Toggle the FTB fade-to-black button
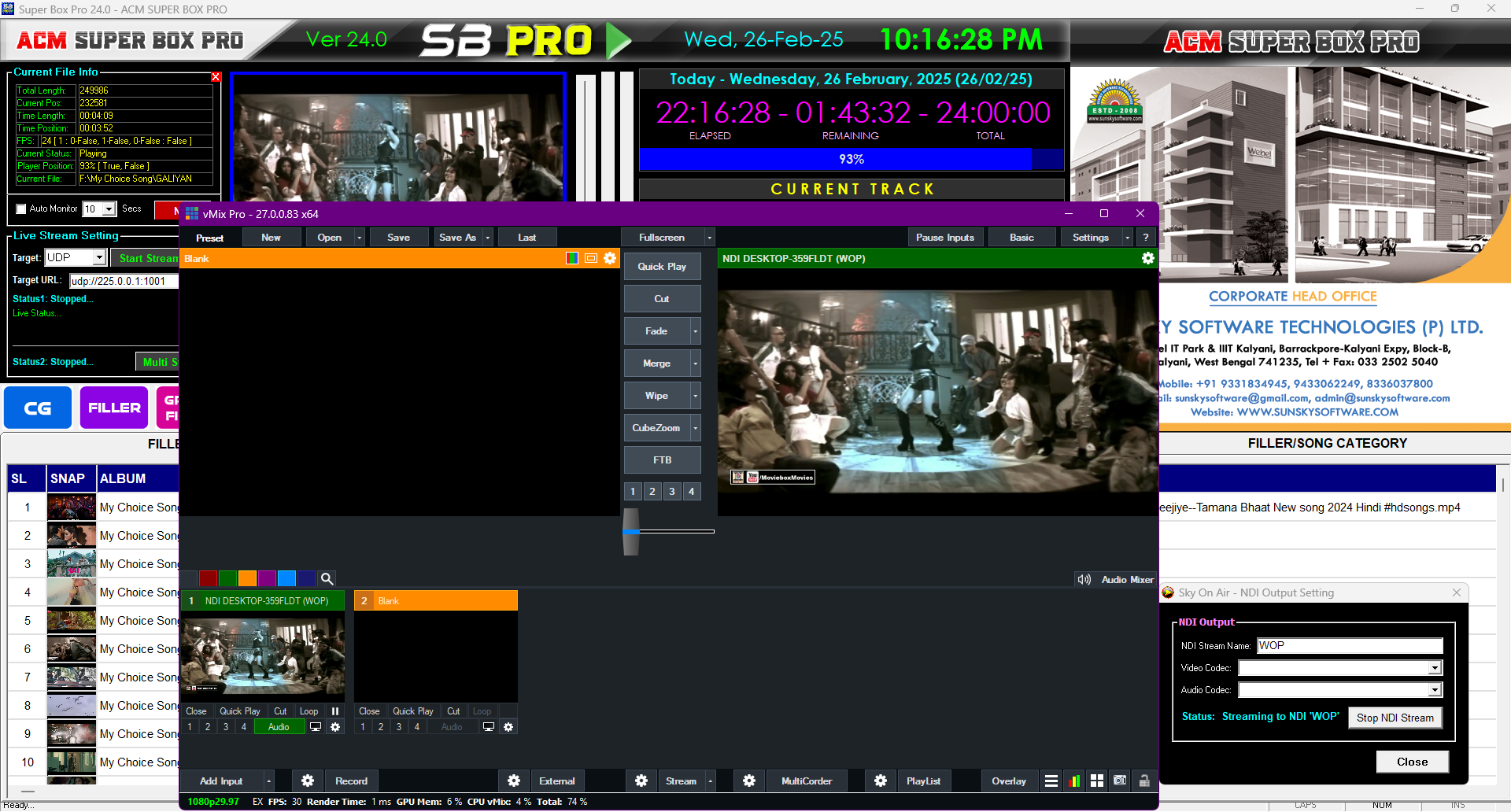This screenshot has height=812, width=1511. point(662,460)
